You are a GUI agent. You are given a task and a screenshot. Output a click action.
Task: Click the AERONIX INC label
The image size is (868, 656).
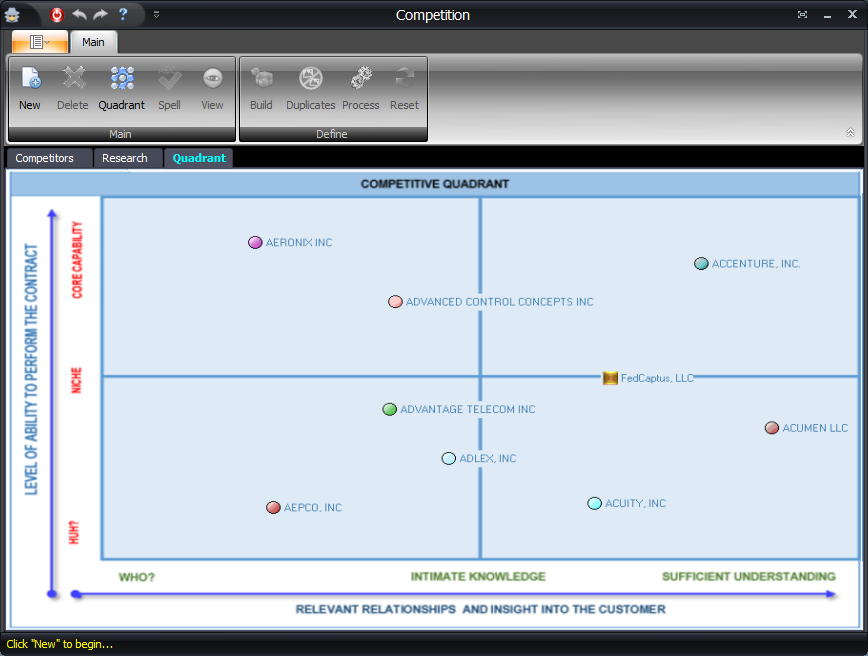(x=299, y=242)
